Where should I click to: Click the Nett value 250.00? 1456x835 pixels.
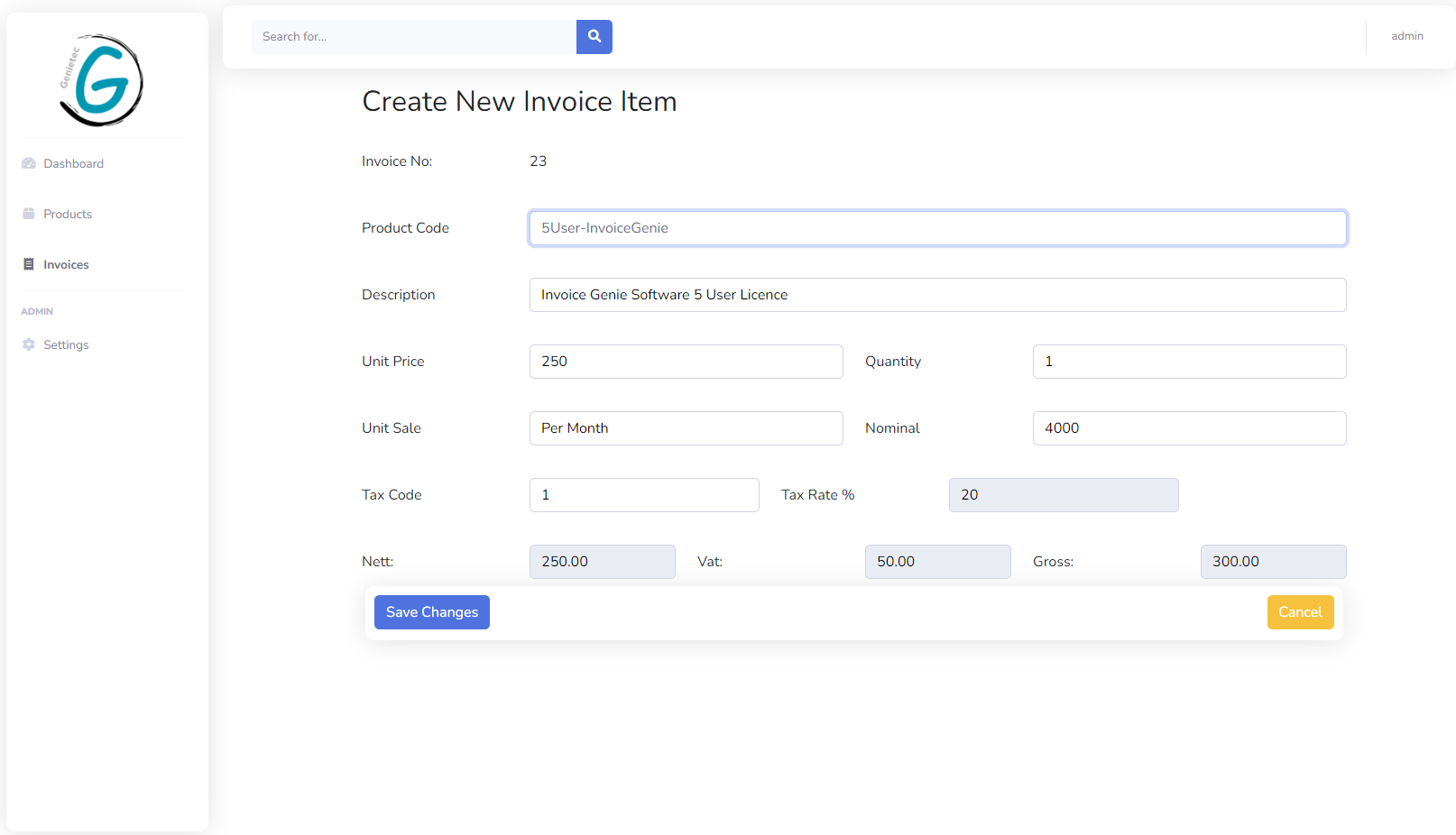603,562
